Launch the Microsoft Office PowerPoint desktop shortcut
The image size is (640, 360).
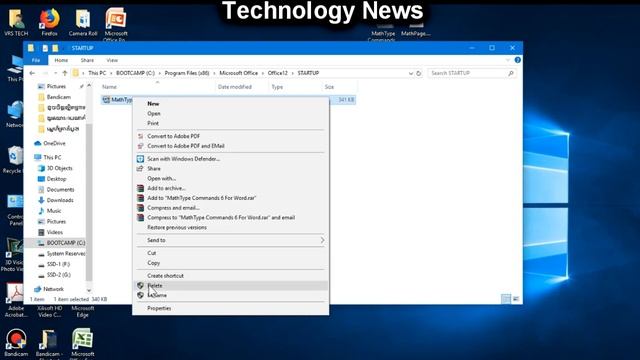click(x=116, y=24)
